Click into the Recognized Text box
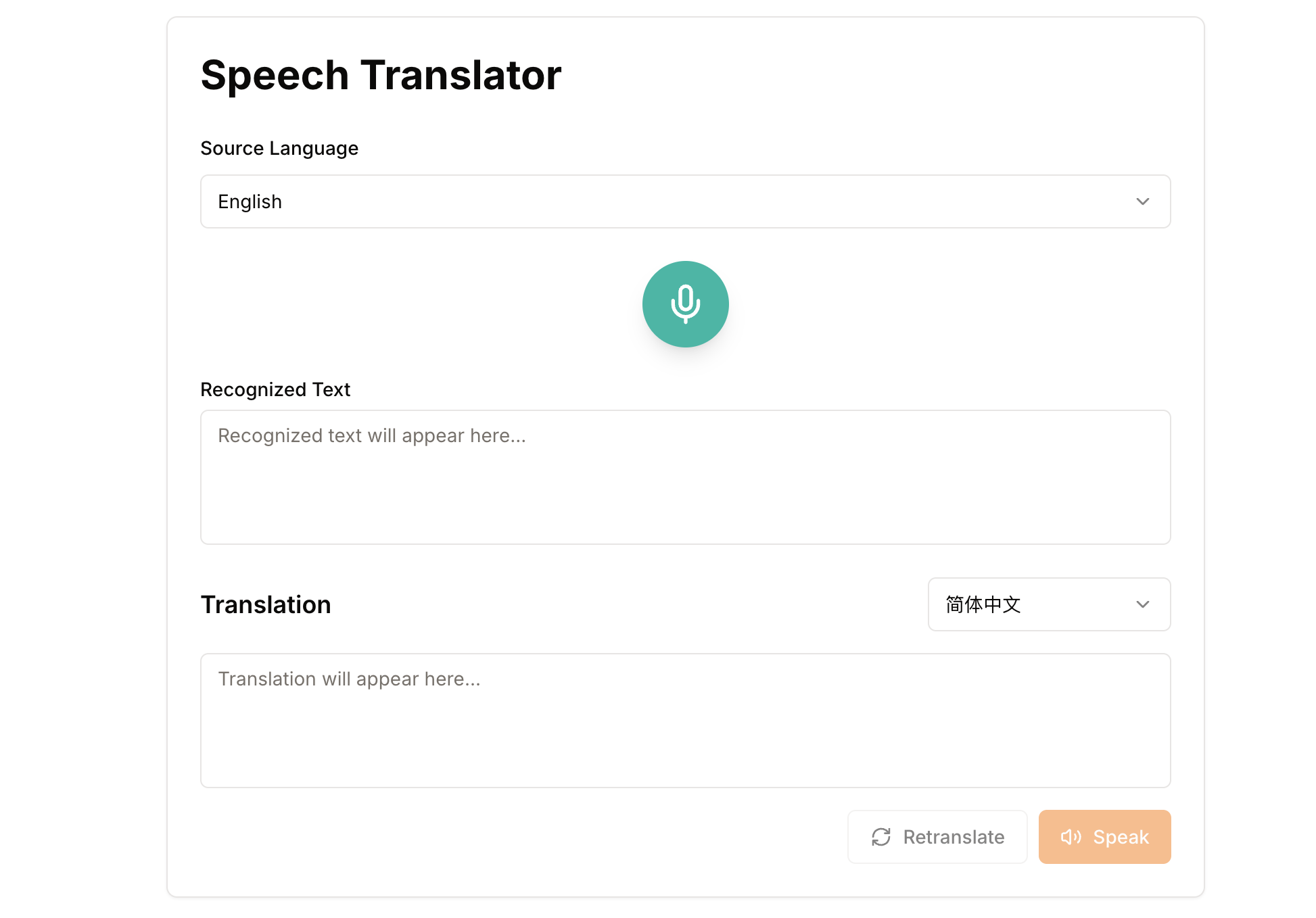Image resolution: width=1316 pixels, height=918 pixels. point(685,477)
